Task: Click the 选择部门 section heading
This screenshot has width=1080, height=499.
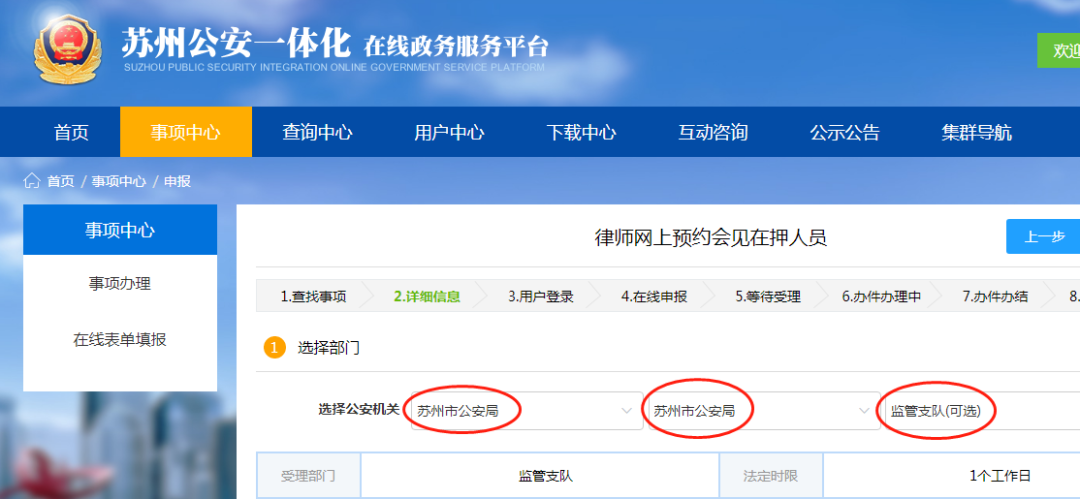Action: tap(329, 347)
